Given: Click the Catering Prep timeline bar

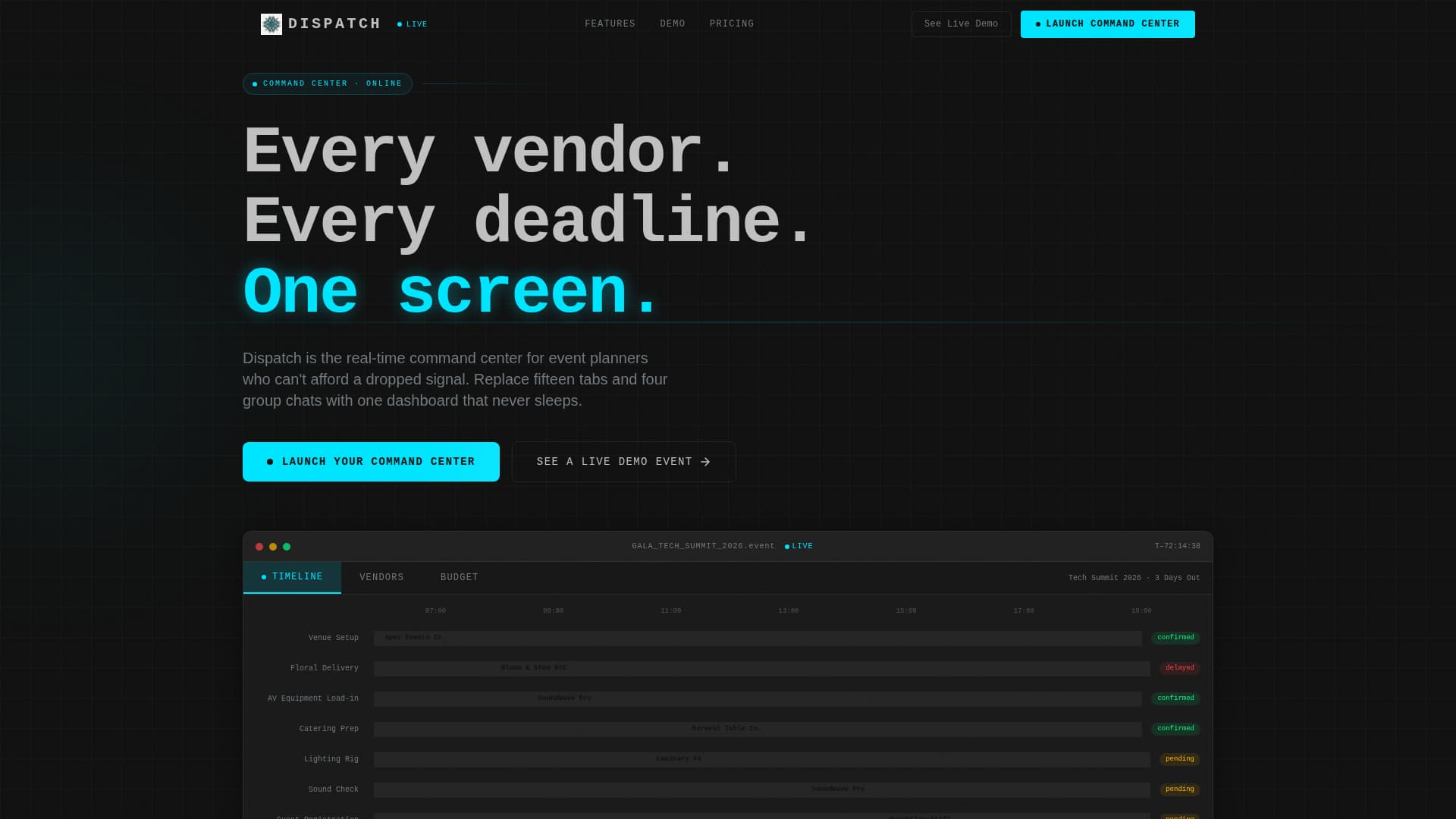Looking at the screenshot, I should [x=758, y=730].
